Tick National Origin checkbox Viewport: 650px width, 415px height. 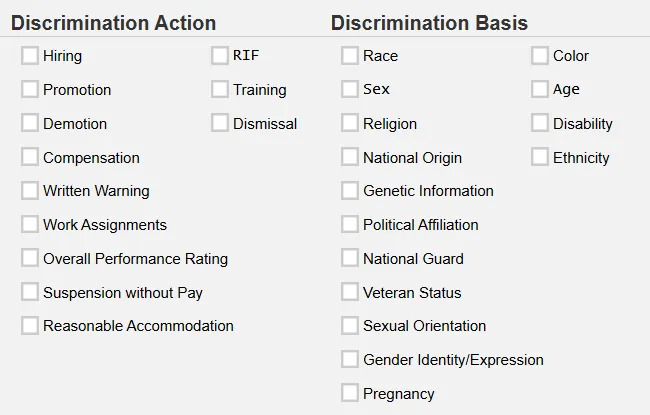pyautogui.click(x=350, y=157)
